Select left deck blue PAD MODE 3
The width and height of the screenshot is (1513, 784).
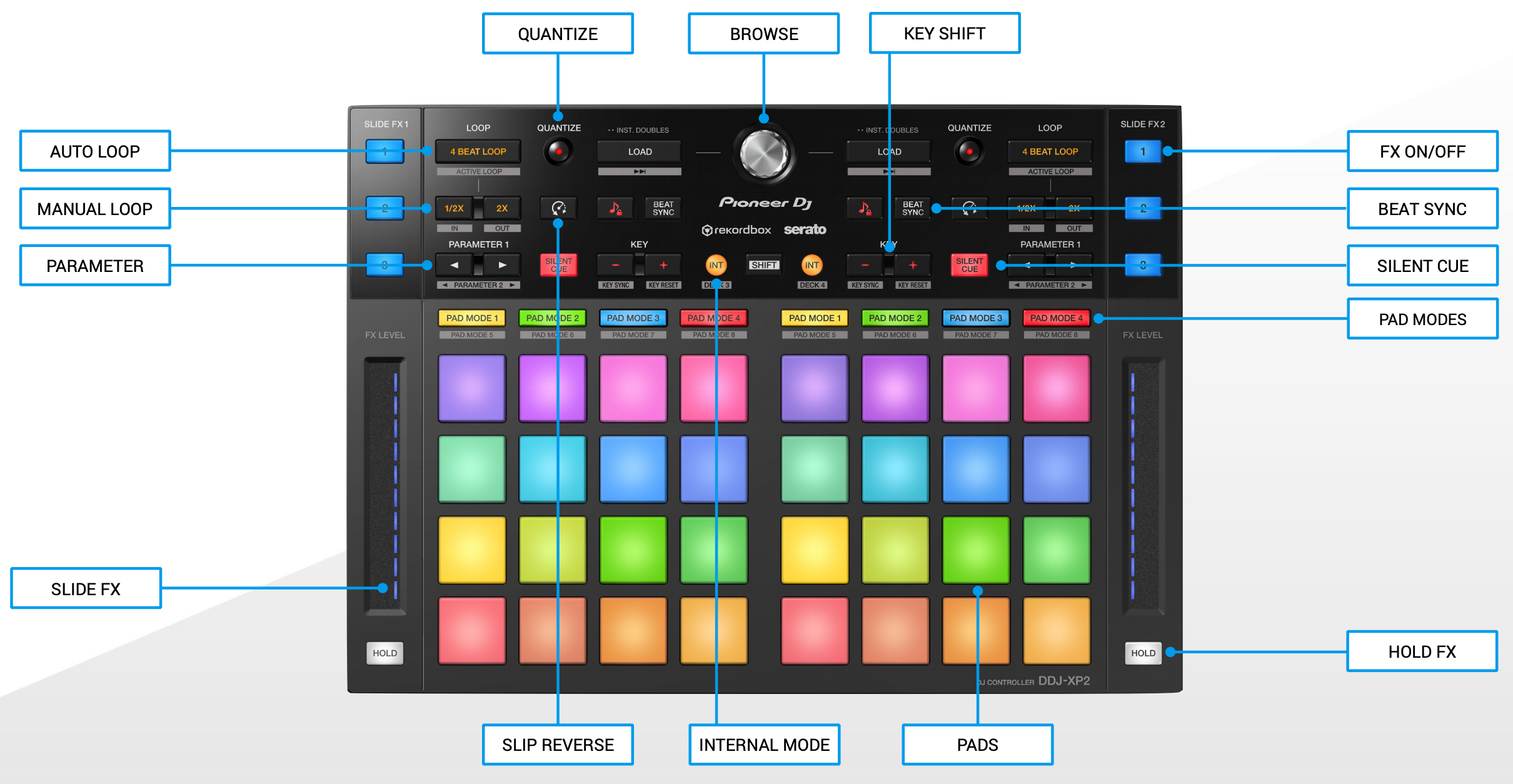tap(633, 318)
